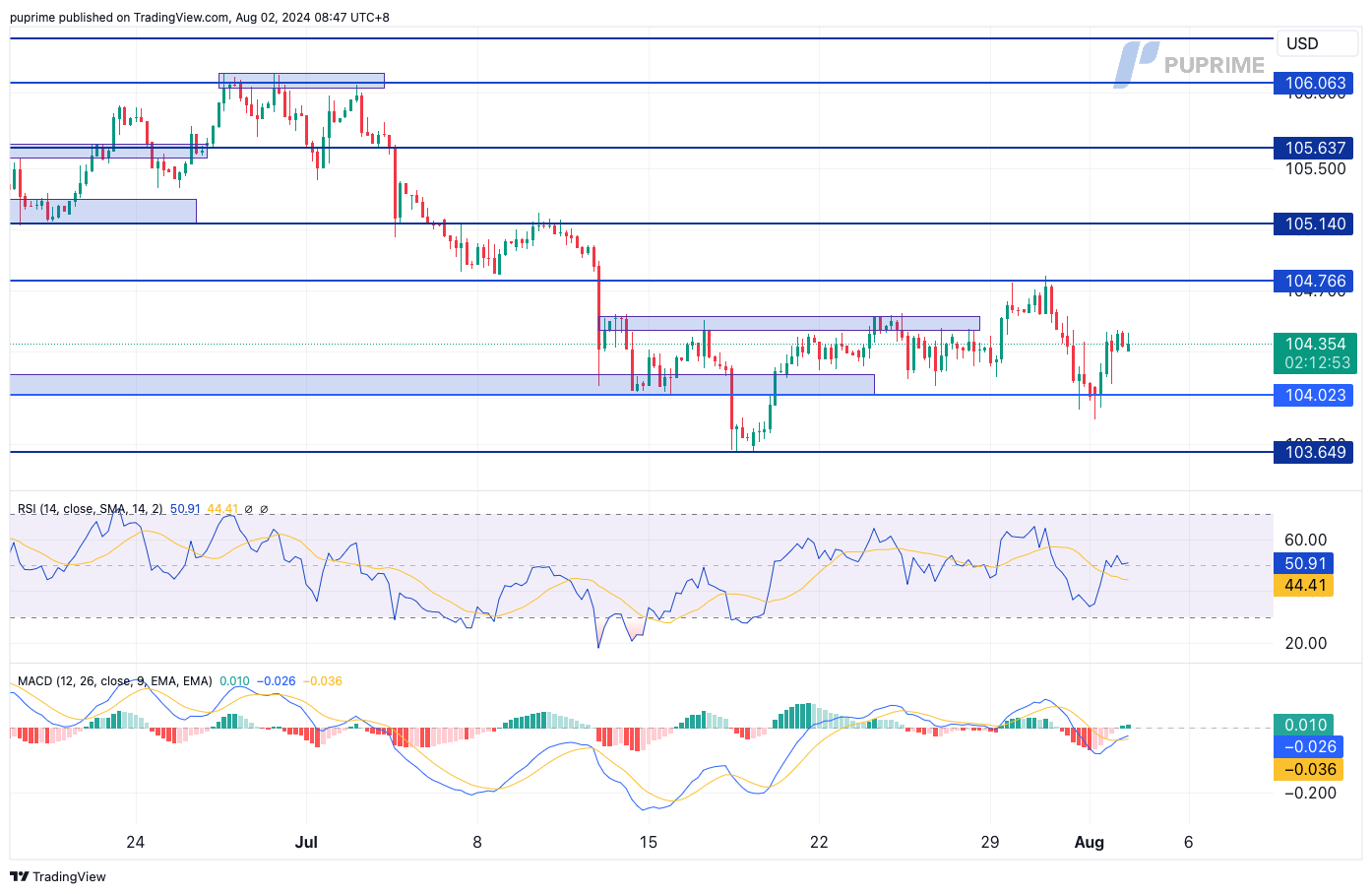Screen dimensions: 1372x894
Task: Click the 8 date label on time axis
Action: (x=477, y=842)
